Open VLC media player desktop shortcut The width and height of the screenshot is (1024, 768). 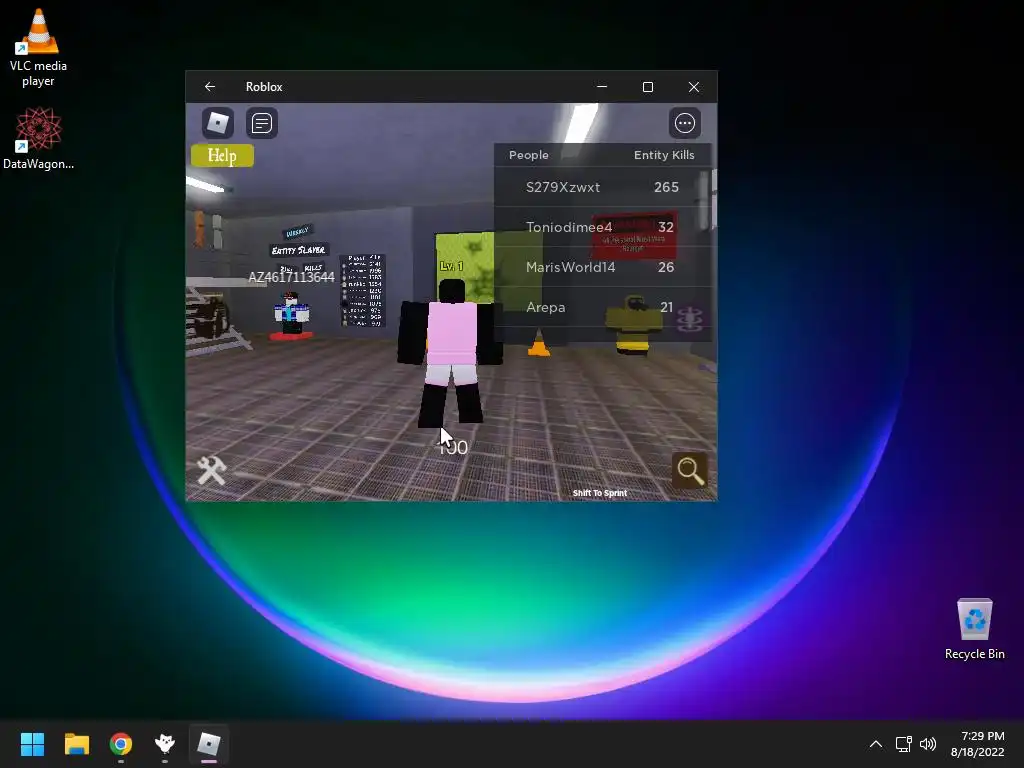click(x=39, y=48)
